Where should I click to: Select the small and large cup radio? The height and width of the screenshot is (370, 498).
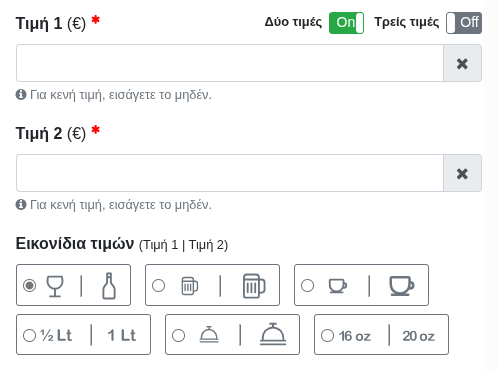coord(307,285)
